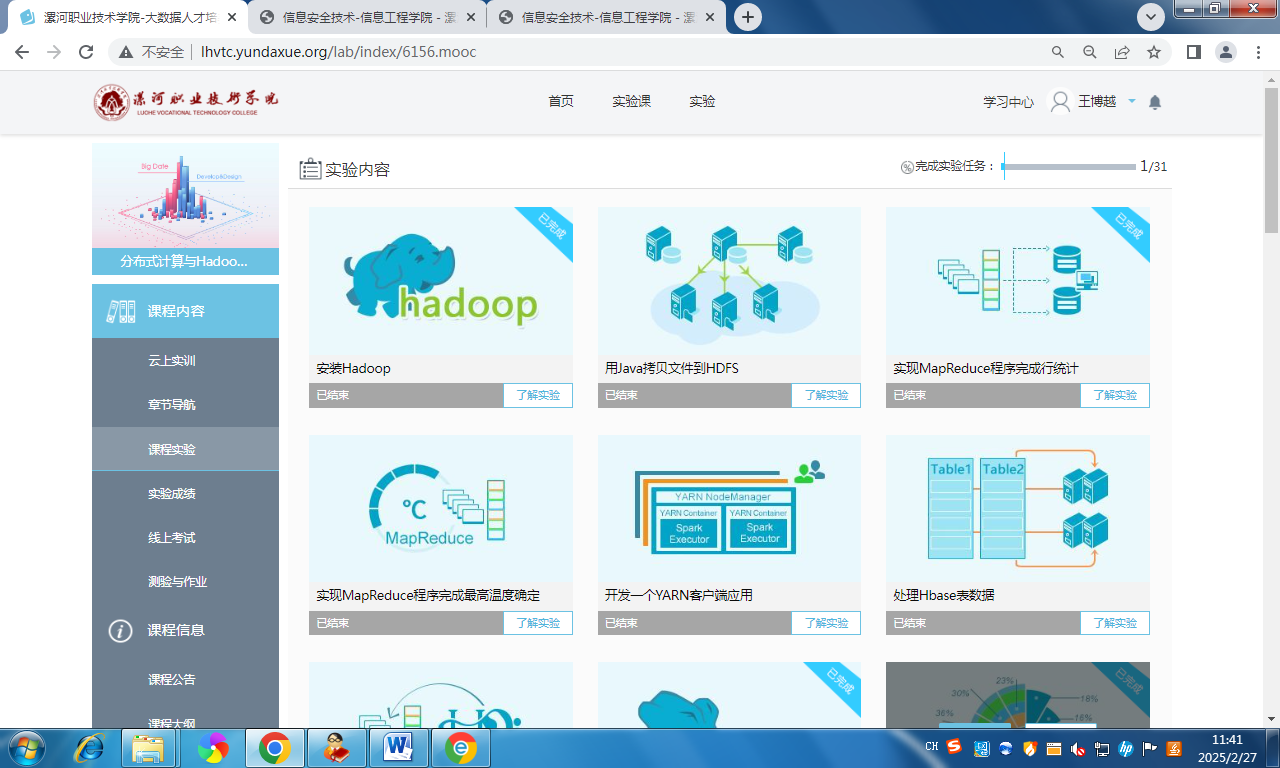The image size is (1280, 768).
Task: Click the user avatar icon beside 王博越
Action: 1059,102
